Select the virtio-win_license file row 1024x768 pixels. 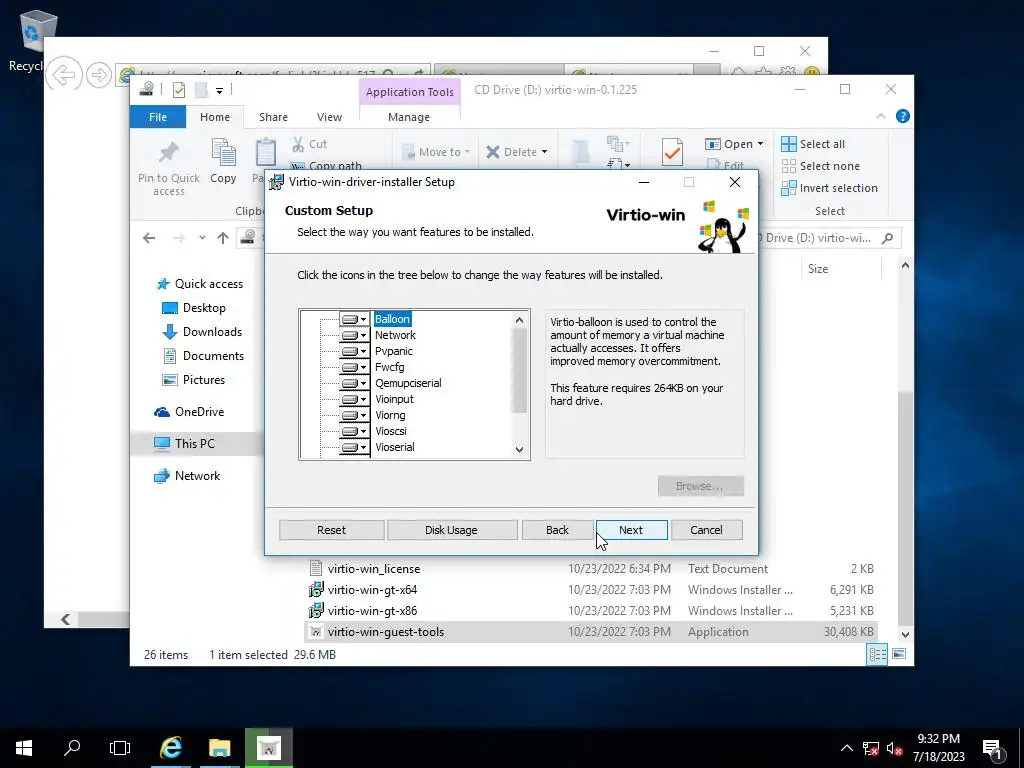tap(591, 569)
